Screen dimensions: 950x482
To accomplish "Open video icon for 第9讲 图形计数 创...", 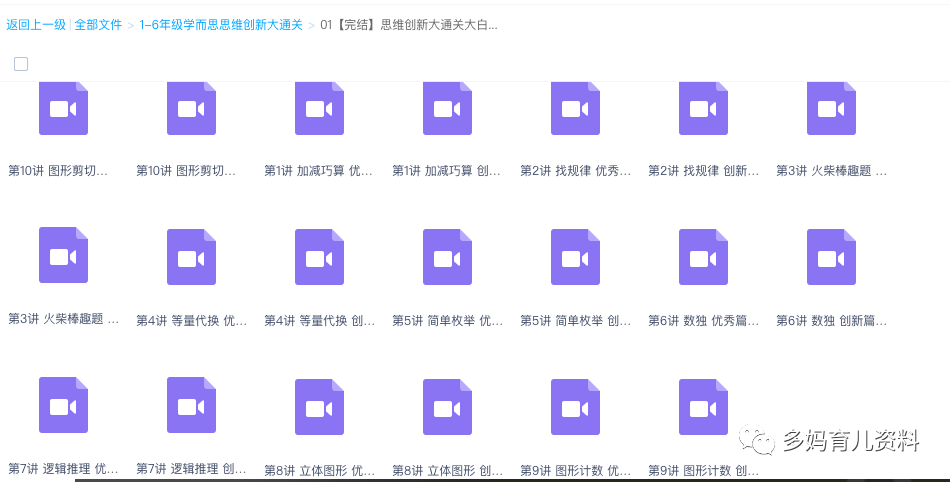I will (x=703, y=407).
